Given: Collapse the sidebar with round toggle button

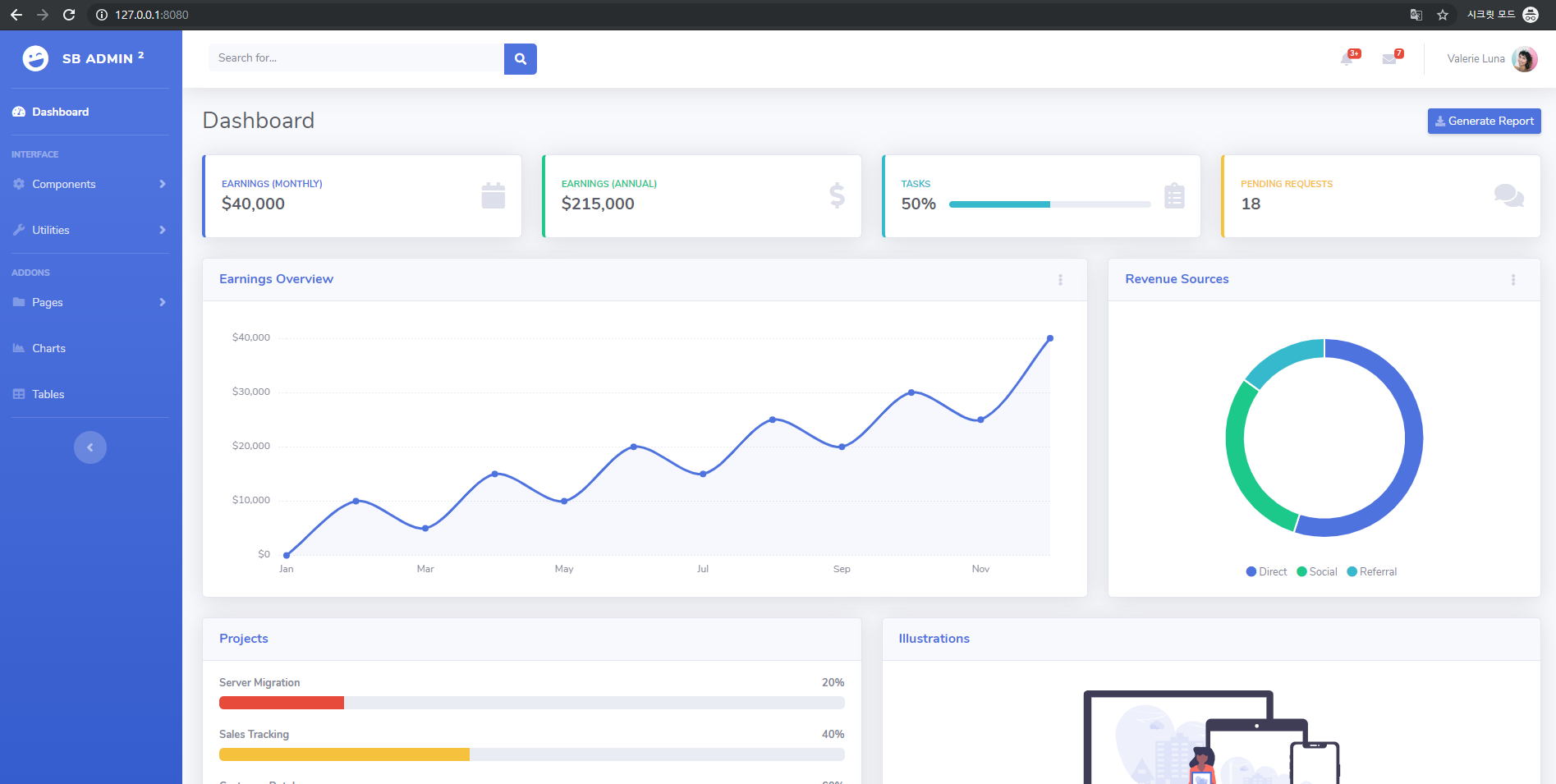Looking at the screenshot, I should point(90,447).
